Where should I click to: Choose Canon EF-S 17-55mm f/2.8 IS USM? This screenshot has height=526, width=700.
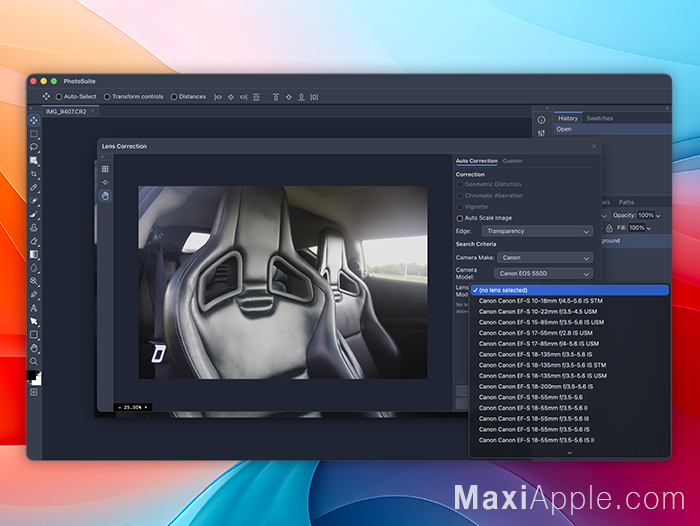(x=570, y=333)
